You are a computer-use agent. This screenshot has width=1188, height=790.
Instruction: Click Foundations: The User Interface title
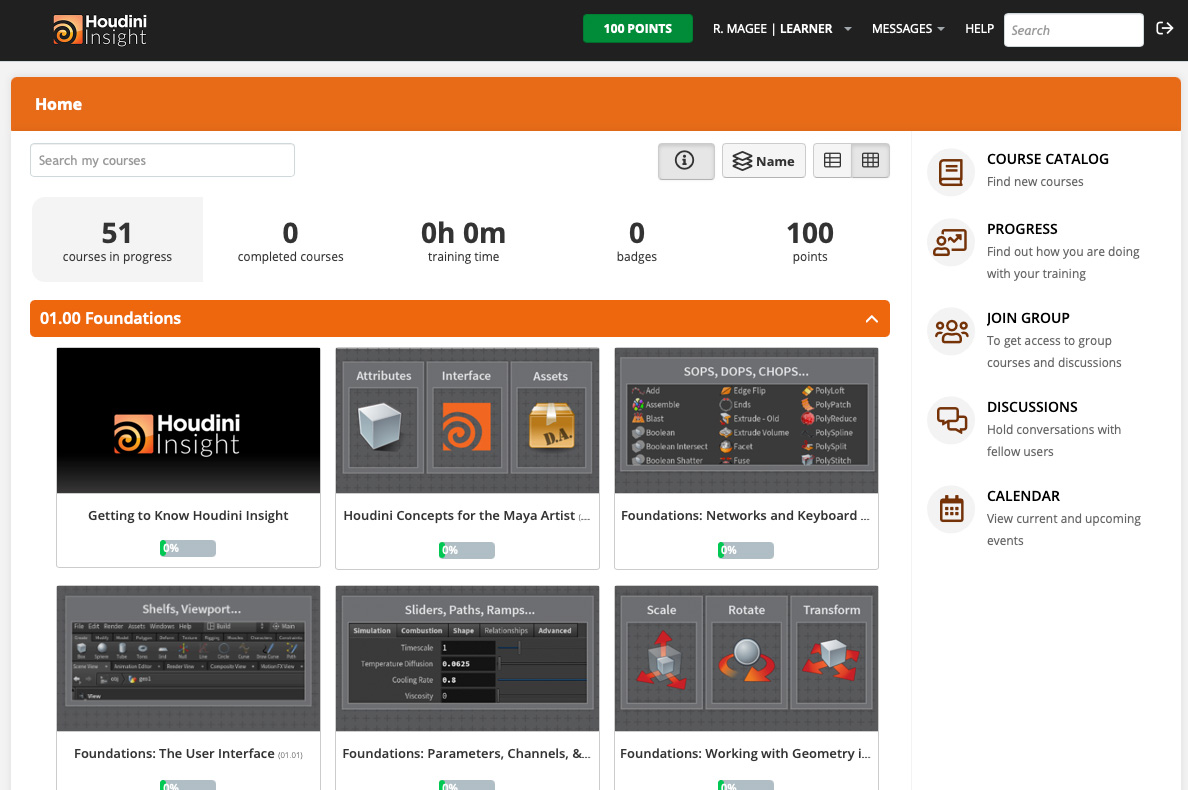188,754
